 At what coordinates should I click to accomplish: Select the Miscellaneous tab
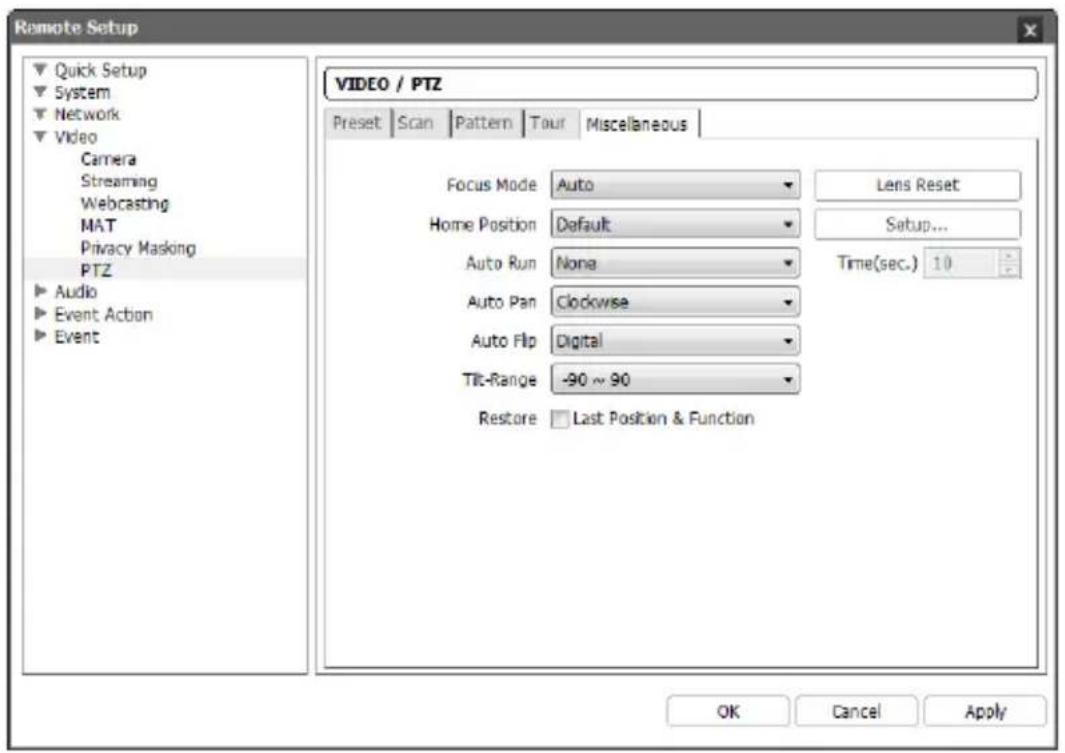tap(638, 124)
